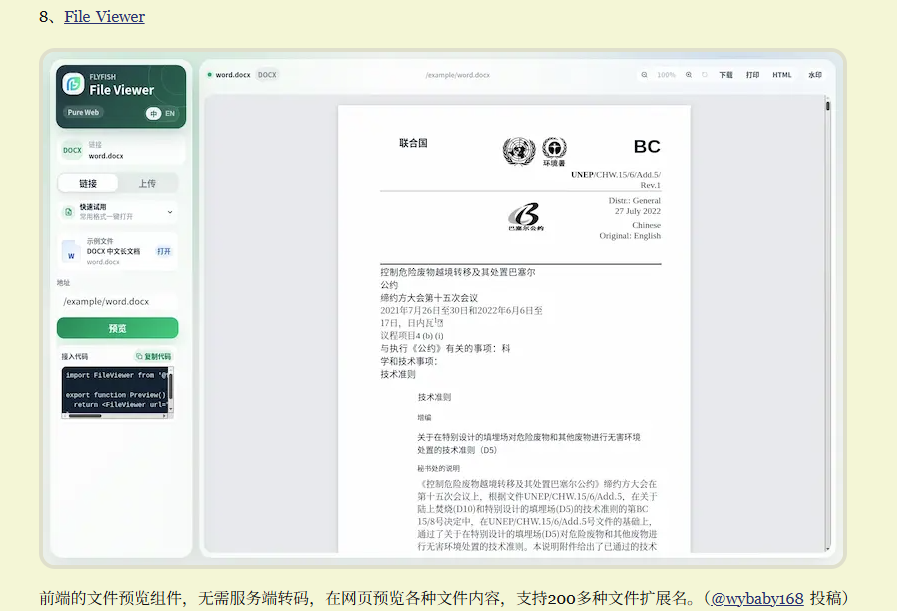
Task: Select the 链接 link tab
Action: [x=88, y=184]
